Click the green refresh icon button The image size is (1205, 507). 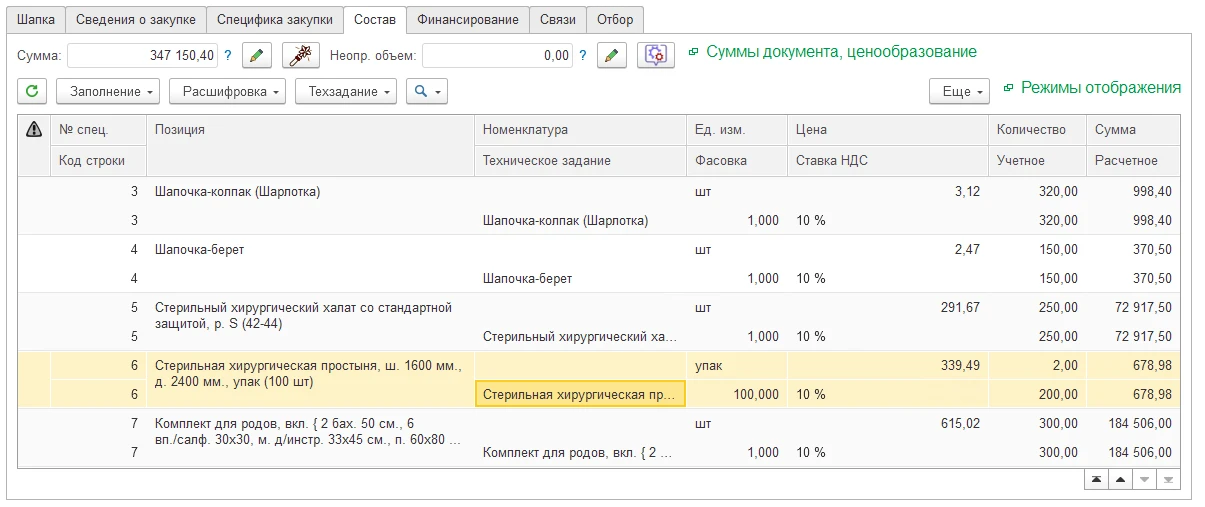point(32,91)
